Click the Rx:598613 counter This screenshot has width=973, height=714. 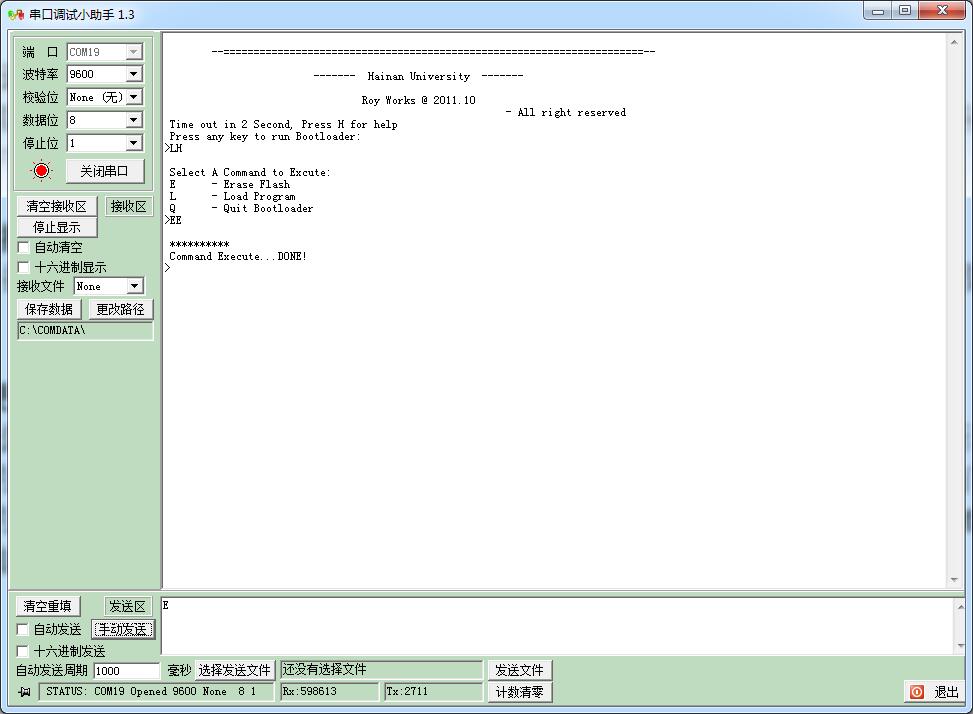pos(330,692)
